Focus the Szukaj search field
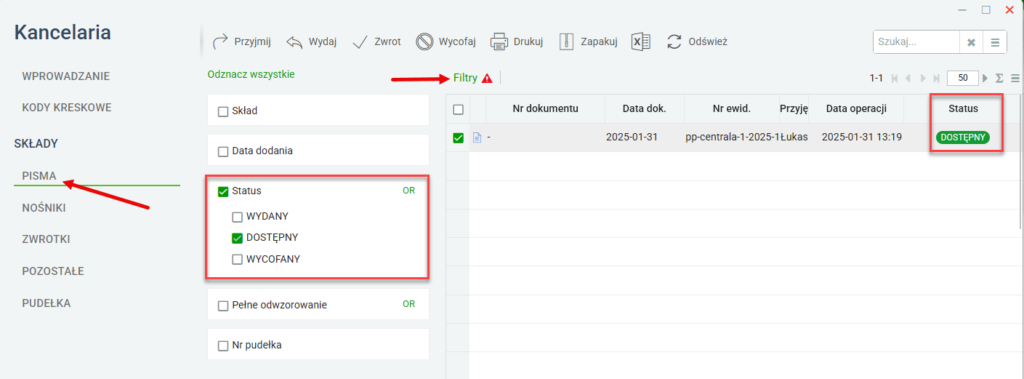 [916, 42]
